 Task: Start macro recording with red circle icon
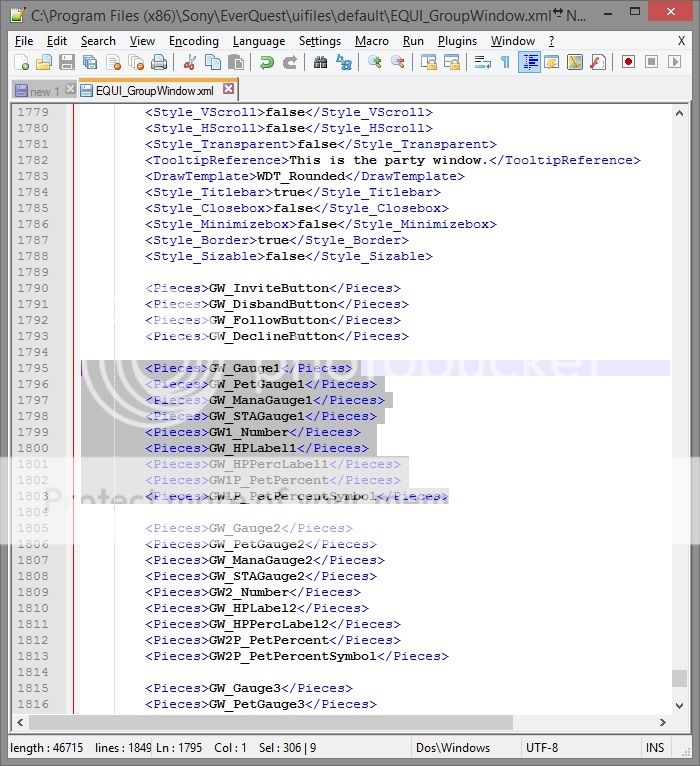(629, 62)
